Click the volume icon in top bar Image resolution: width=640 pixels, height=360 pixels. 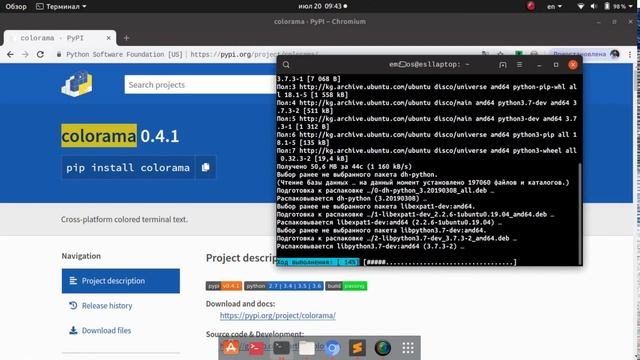pyautogui.click(x=593, y=6)
